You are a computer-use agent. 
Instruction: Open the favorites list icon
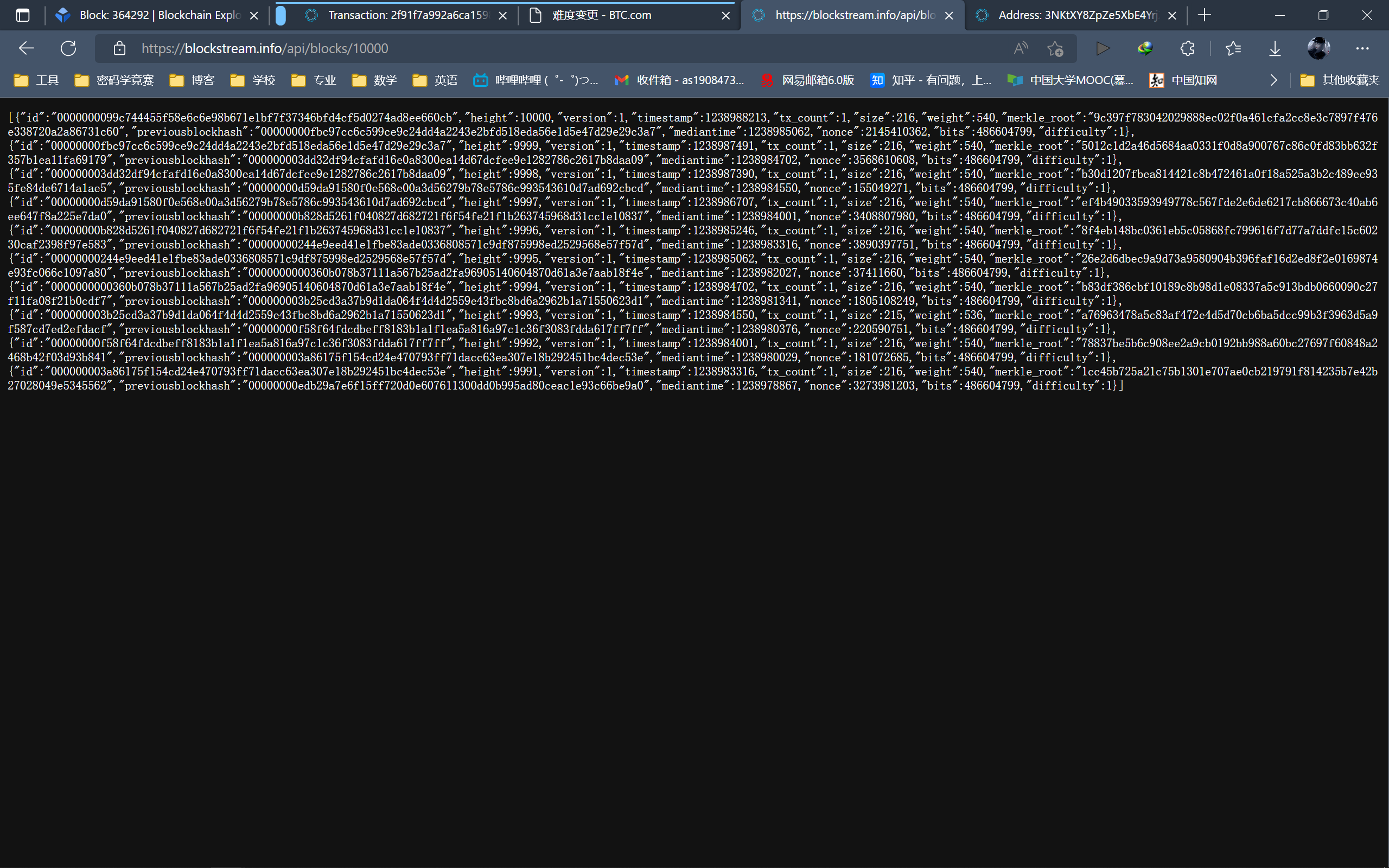[x=1233, y=48]
